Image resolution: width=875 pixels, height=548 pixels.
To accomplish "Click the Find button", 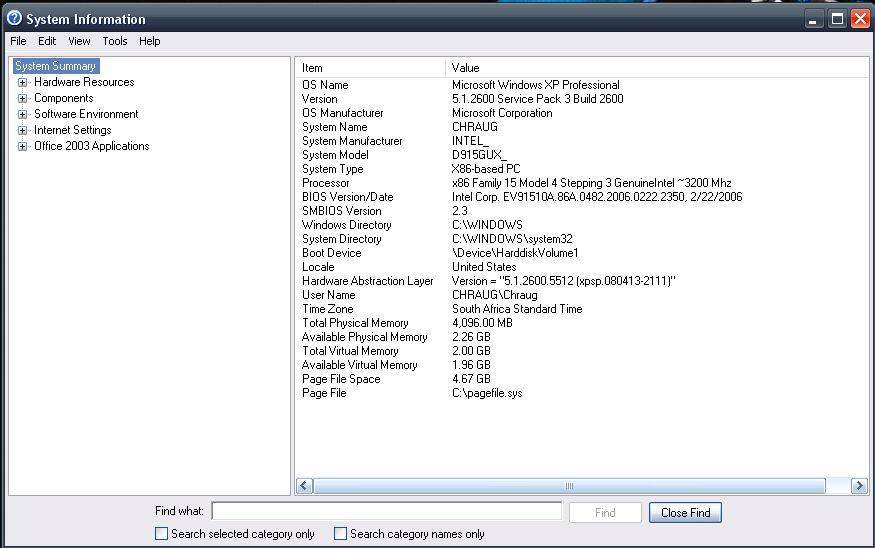I will pos(605,513).
